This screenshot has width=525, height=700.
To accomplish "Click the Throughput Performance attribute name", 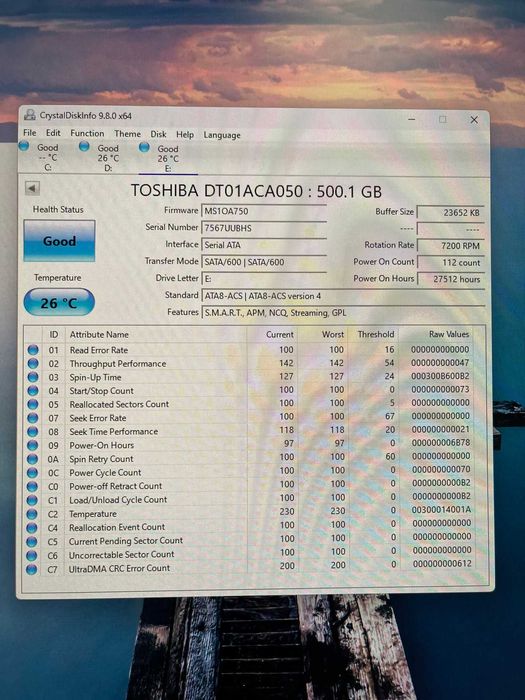I will tap(118, 363).
